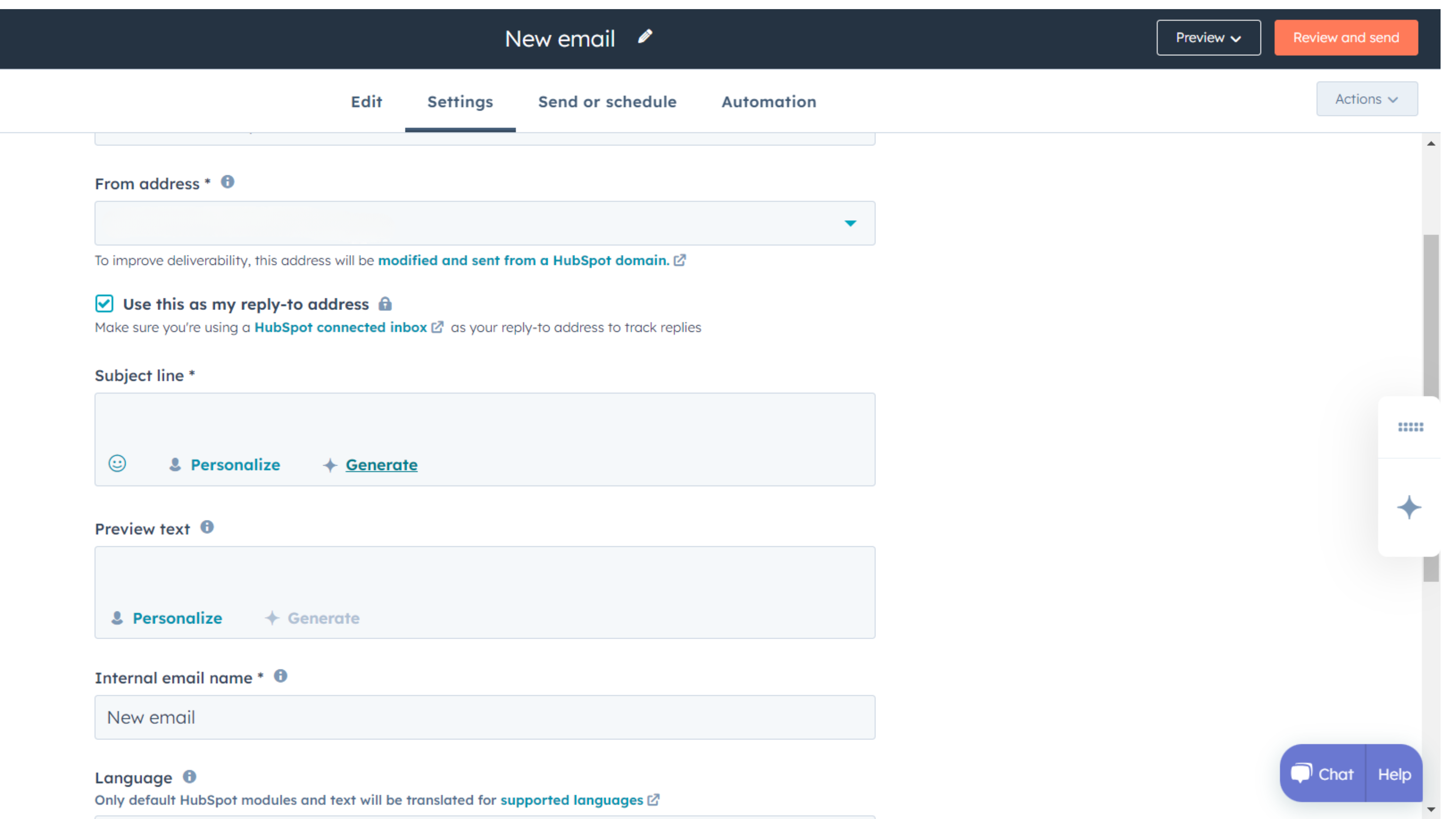The image size is (1456, 819).
Task: Click the Chat bubble icon
Action: pos(1301,773)
